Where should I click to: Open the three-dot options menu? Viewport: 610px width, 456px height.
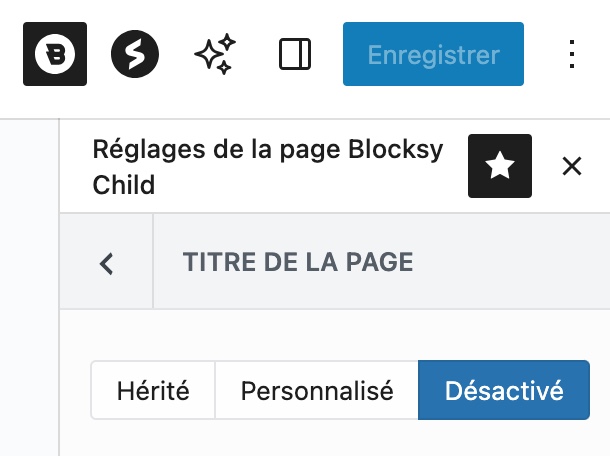point(572,54)
